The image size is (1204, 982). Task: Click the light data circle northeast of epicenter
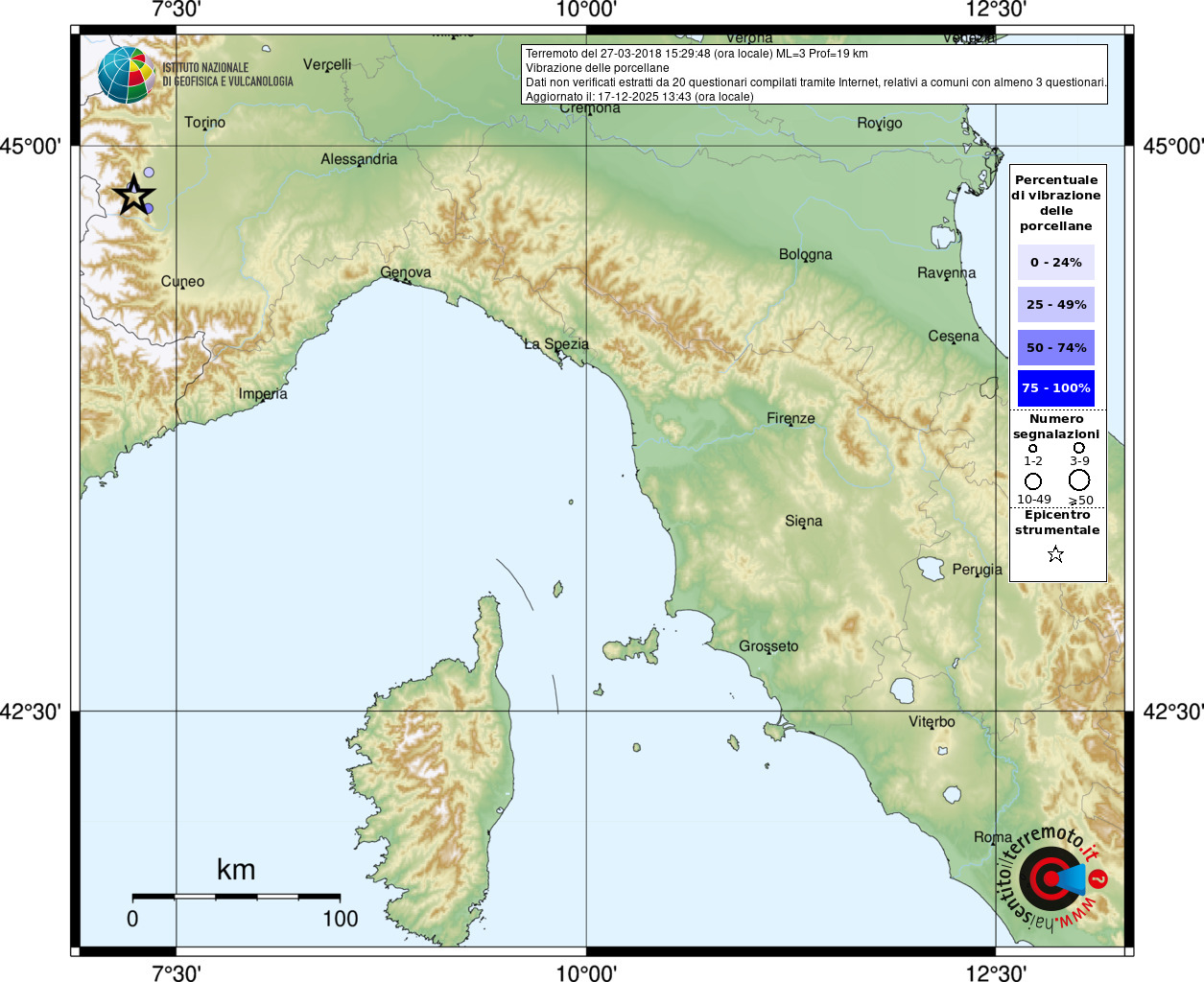[x=149, y=173]
